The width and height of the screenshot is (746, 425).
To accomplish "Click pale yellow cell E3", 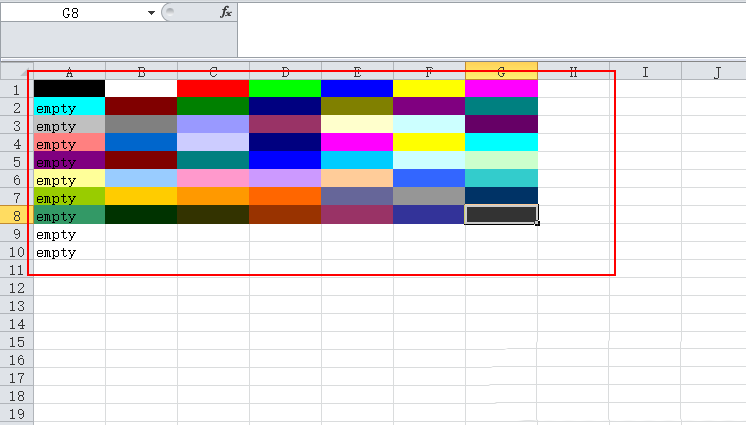I will pyautogui.click(x=357, y=125).
